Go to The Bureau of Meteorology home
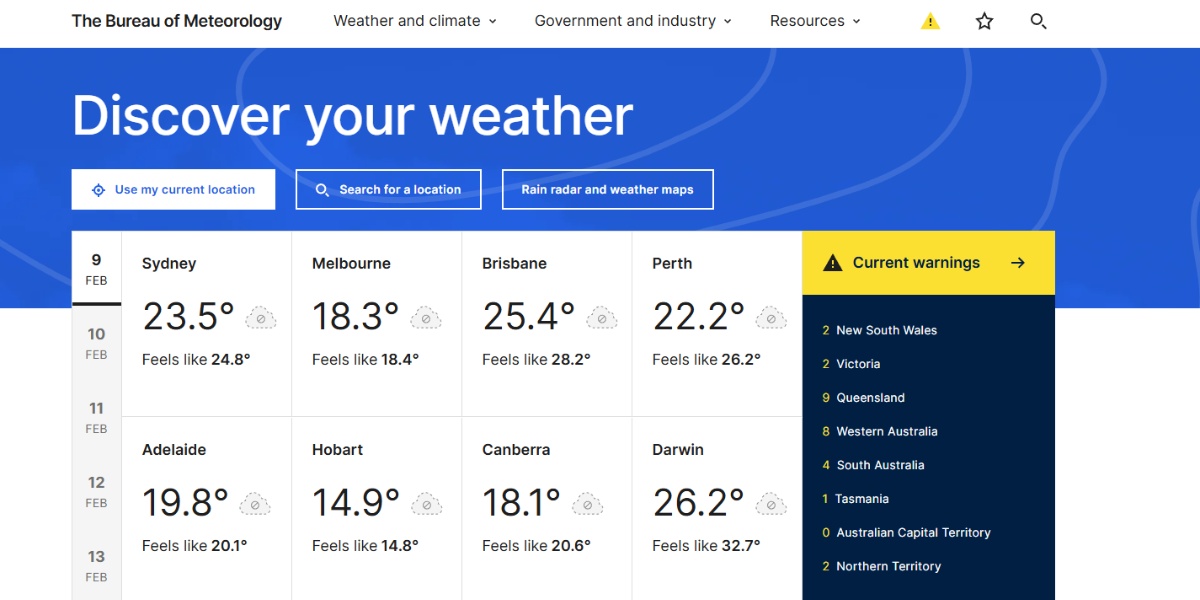This screenshot has height=600, width=1200. (177, 21)
